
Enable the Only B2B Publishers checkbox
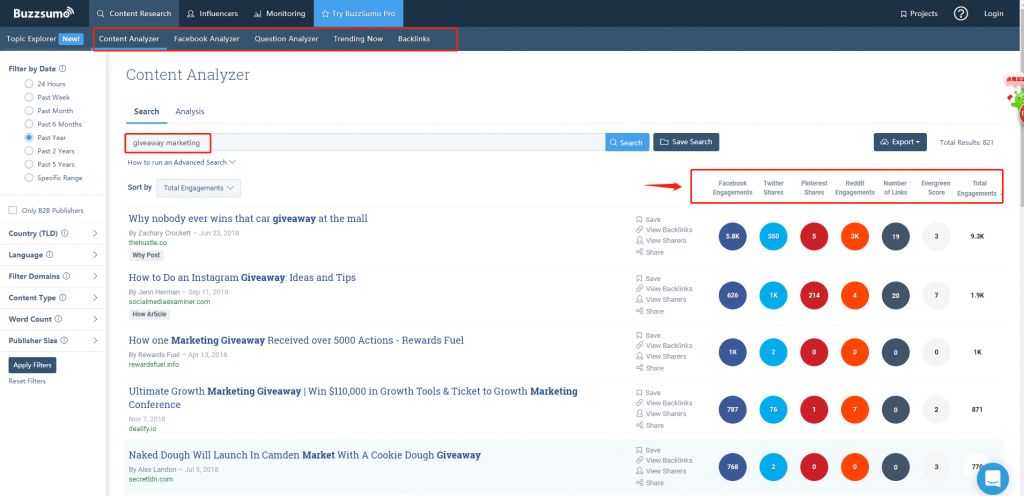pyautogui.click(x=12, y=210)
